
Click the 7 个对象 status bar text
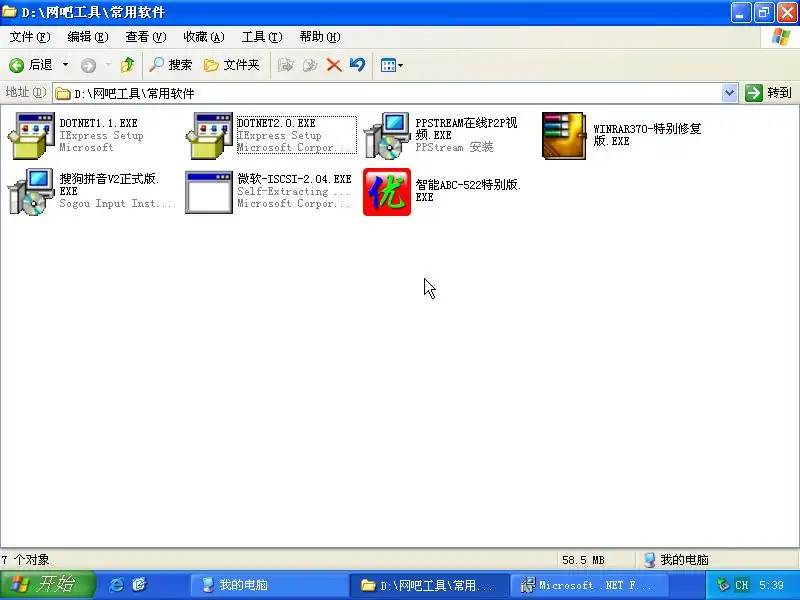26,560
